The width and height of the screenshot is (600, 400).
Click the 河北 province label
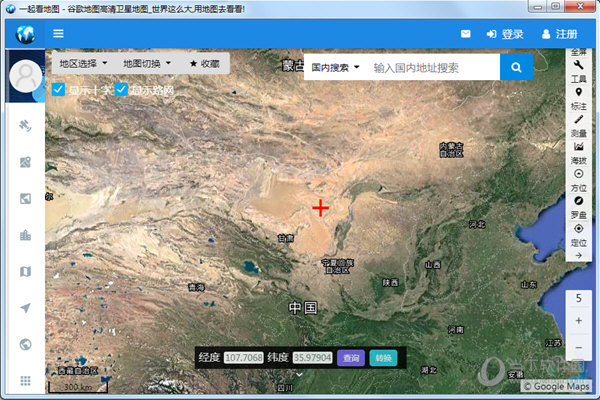click(477, 224)
